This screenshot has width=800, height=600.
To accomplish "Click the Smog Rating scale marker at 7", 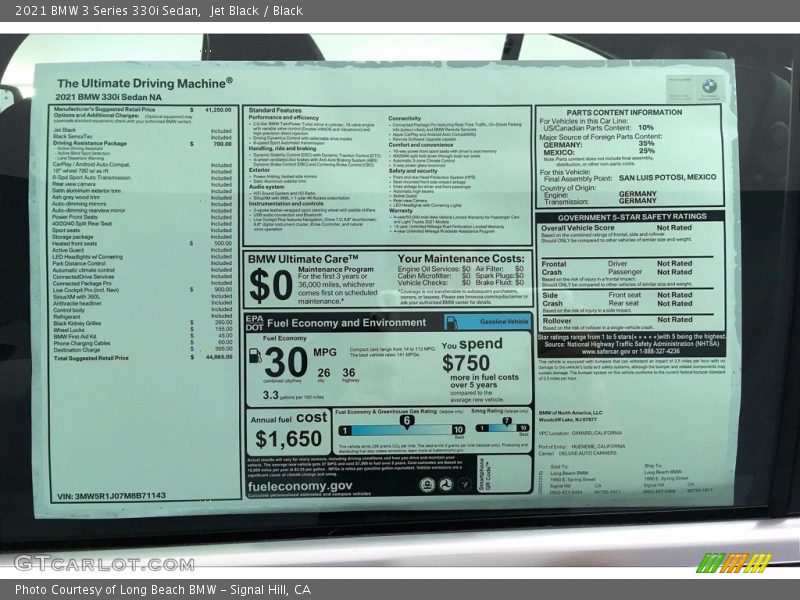I will pos(505,420).
